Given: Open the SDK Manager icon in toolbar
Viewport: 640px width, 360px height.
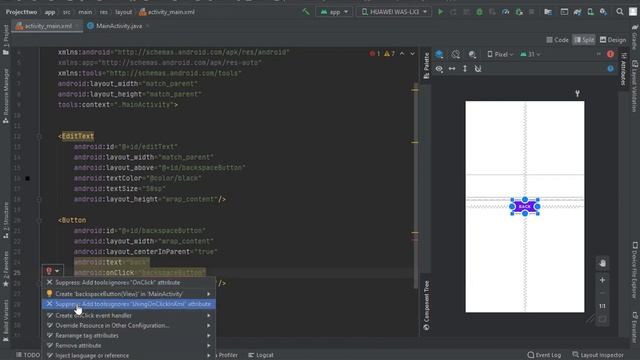Looking at the screenshot, I should (603, 12).
